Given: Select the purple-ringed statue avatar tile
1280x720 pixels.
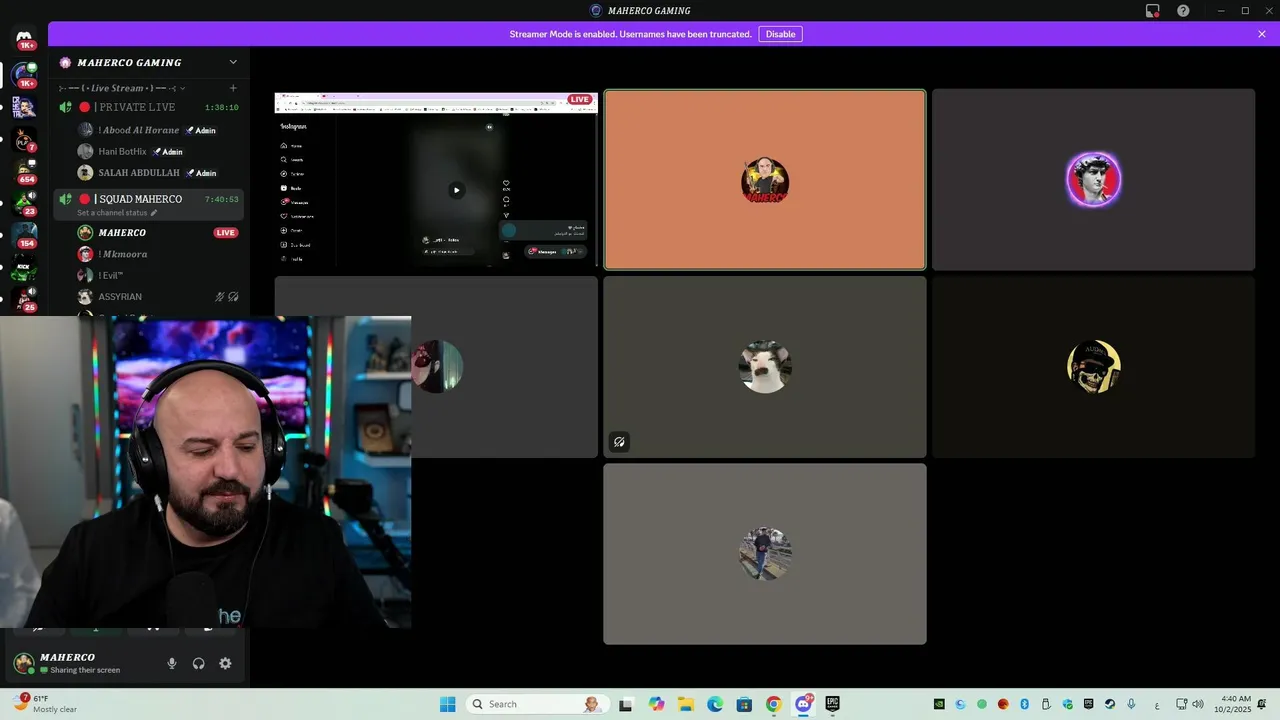Looking at the screenshot, I should 1093,180.
